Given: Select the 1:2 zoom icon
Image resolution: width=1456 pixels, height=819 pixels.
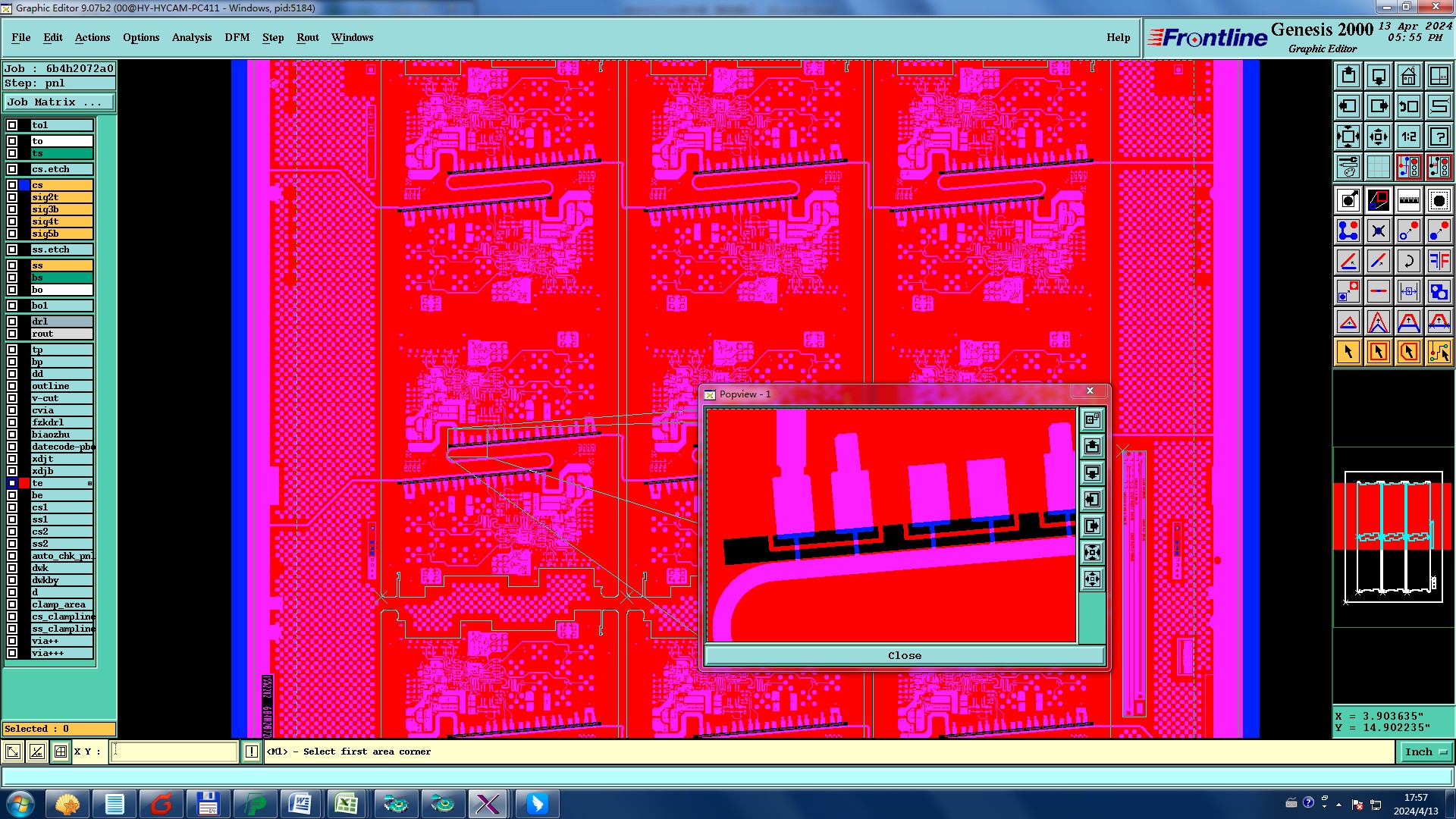Looking at the screenshot, I should coord(1408,136).
